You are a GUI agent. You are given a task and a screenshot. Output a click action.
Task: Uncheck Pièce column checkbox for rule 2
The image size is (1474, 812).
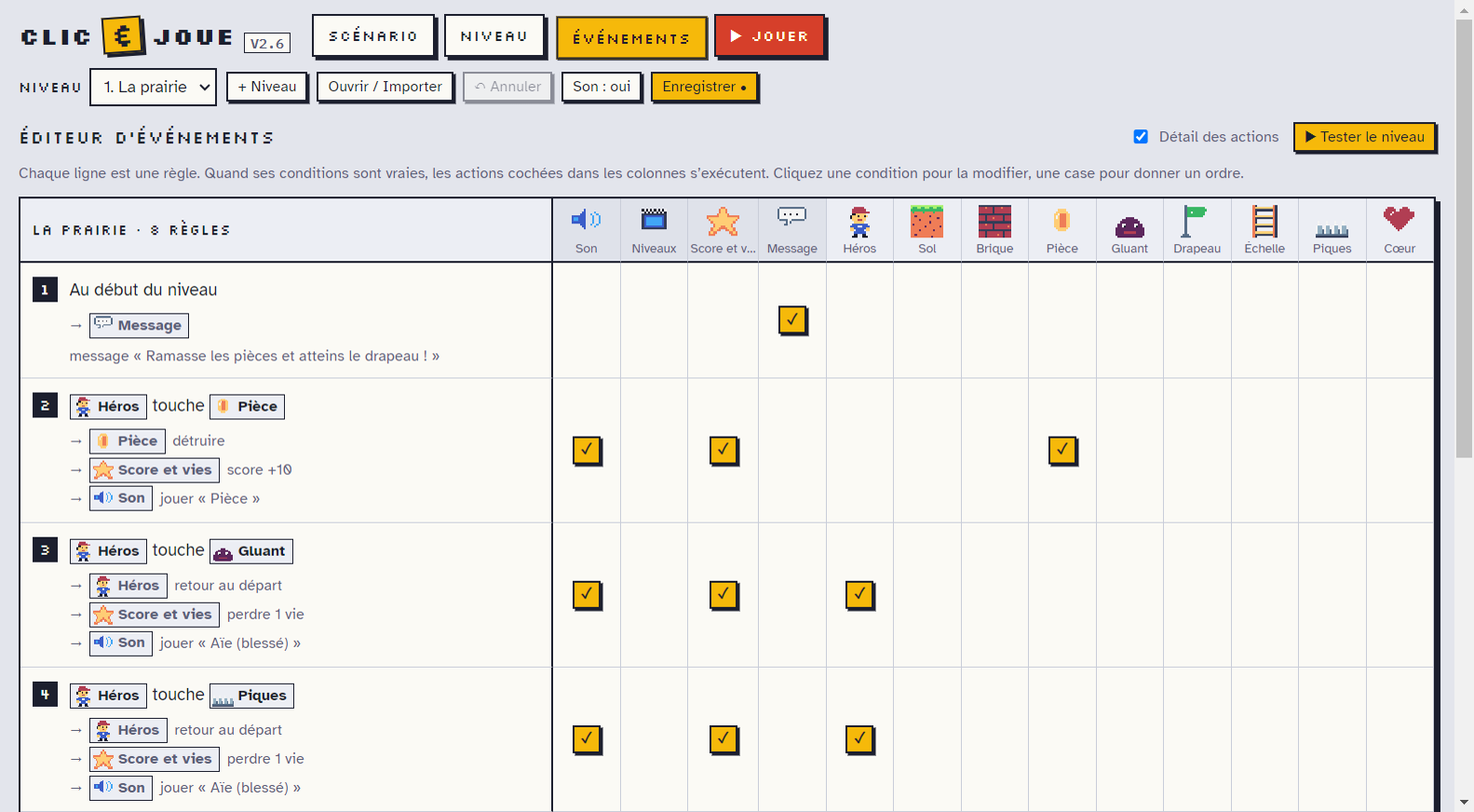(x=1062, y=450)
